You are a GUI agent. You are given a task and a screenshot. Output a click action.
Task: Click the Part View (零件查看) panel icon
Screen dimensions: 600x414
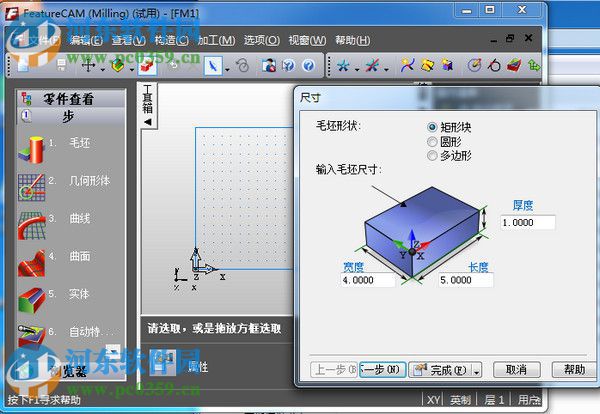tap(26, 99)
